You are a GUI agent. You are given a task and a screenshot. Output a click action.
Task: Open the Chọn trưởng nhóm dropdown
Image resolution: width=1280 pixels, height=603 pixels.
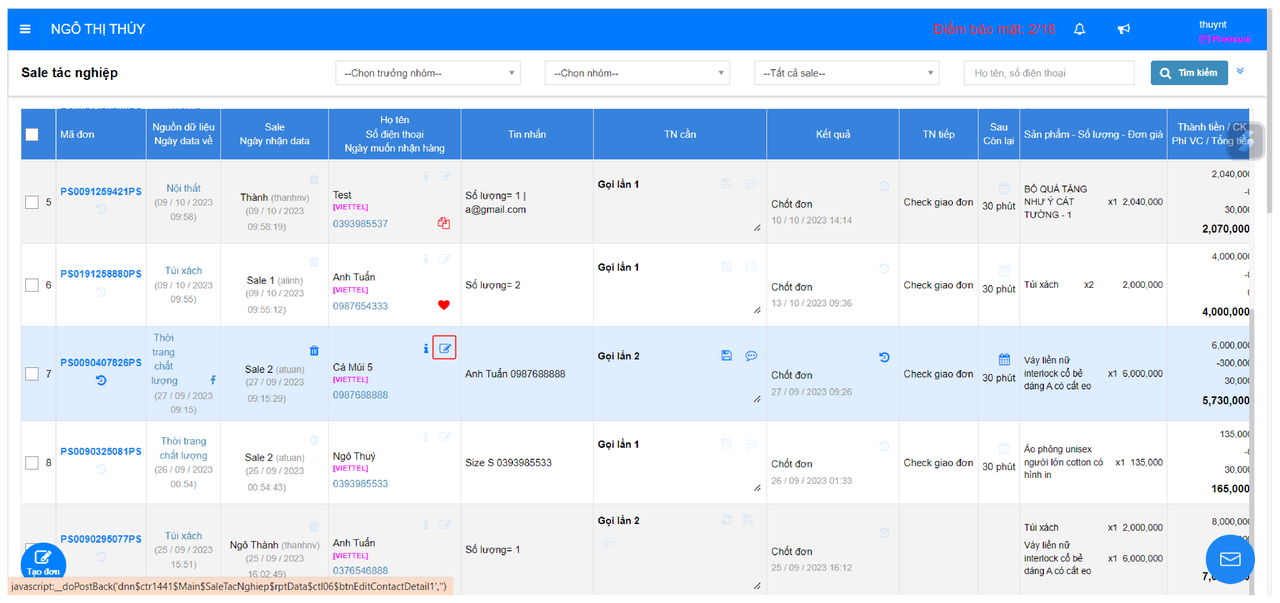[x=428, y=73]
